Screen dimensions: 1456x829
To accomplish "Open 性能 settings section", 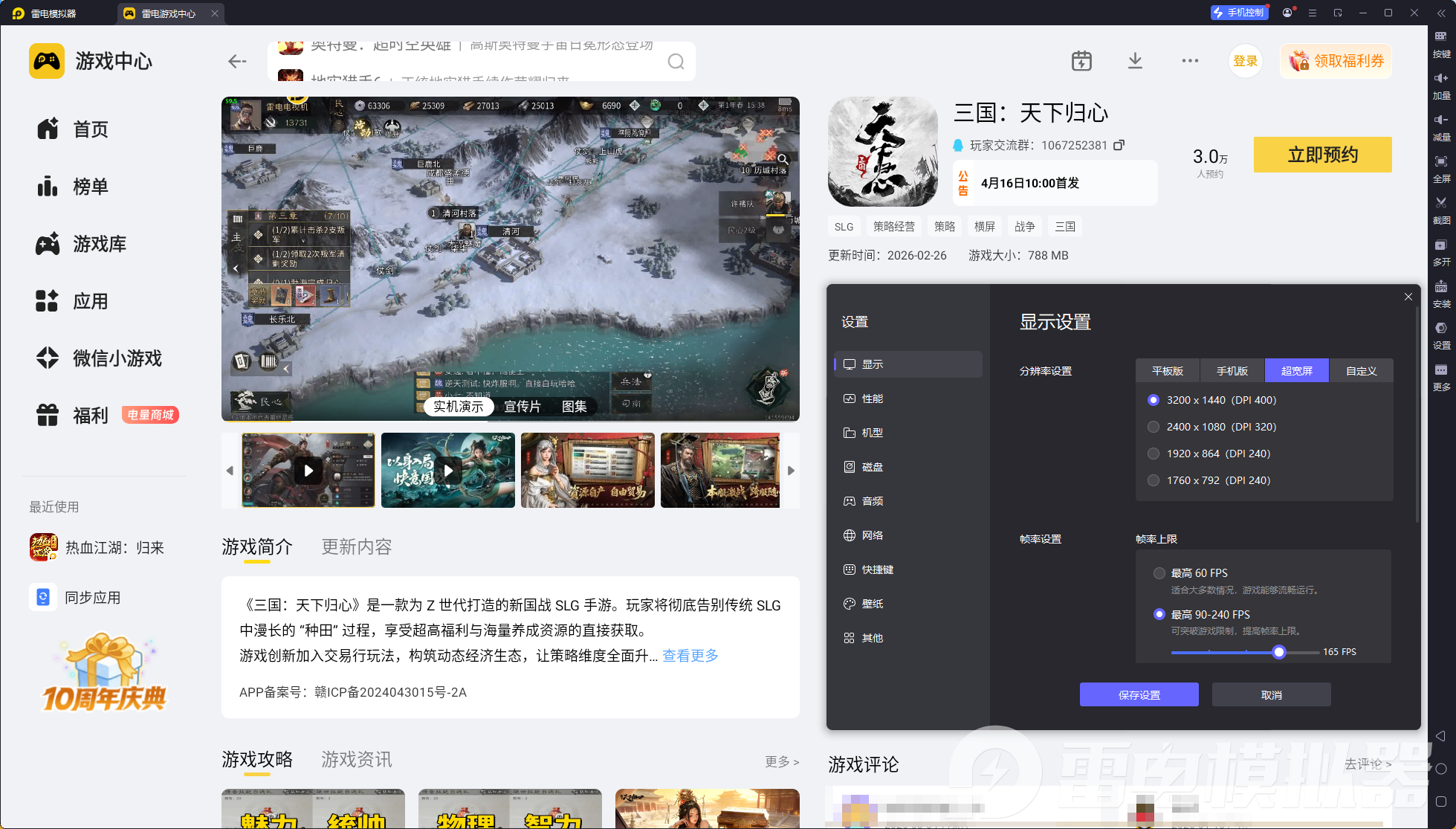I will (x=872, y=399).
